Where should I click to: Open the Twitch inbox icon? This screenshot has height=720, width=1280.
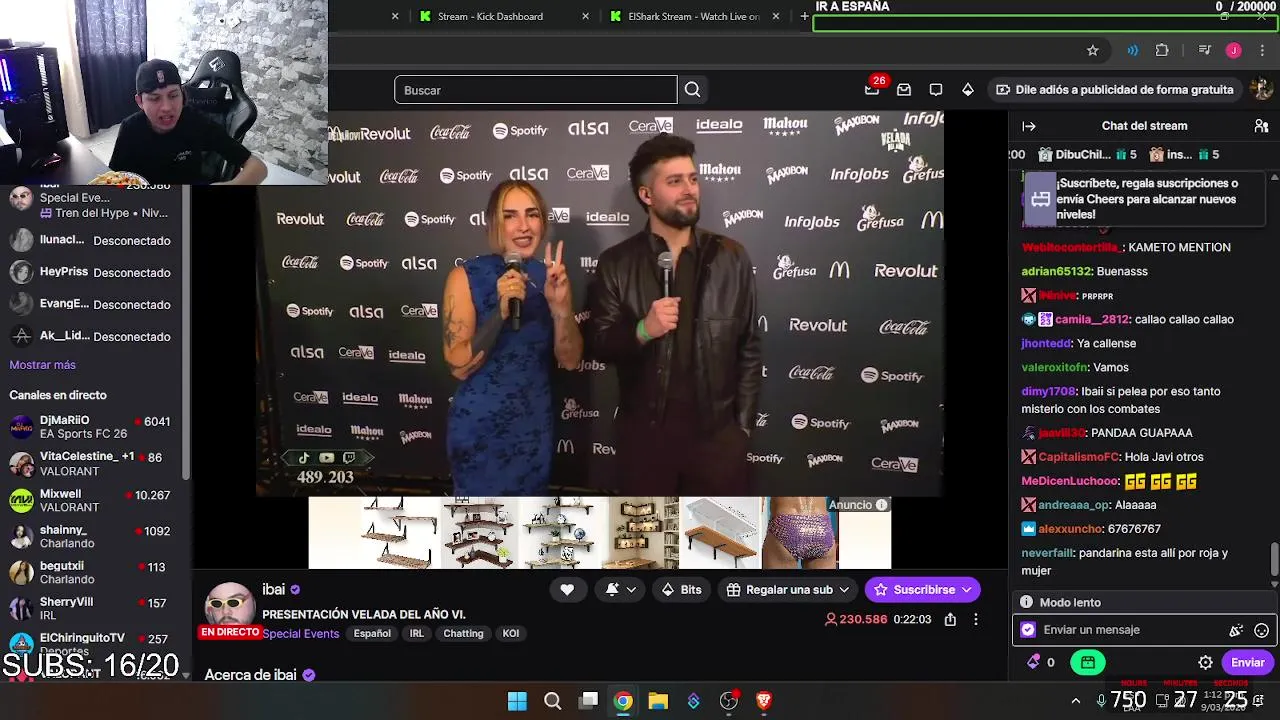point(904,90)
